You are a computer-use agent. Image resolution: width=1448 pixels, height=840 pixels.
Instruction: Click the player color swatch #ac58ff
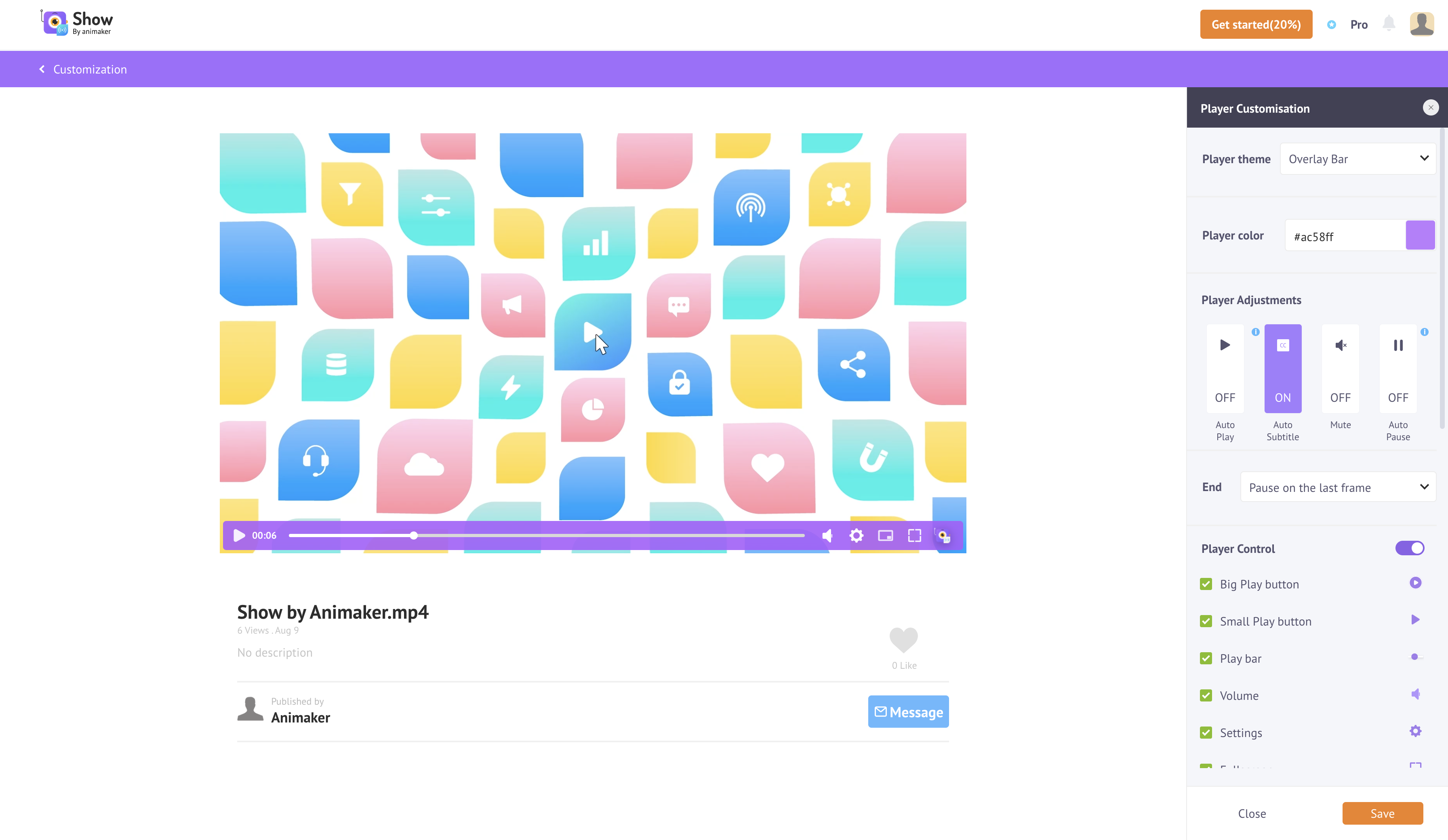coord(1420,235)
